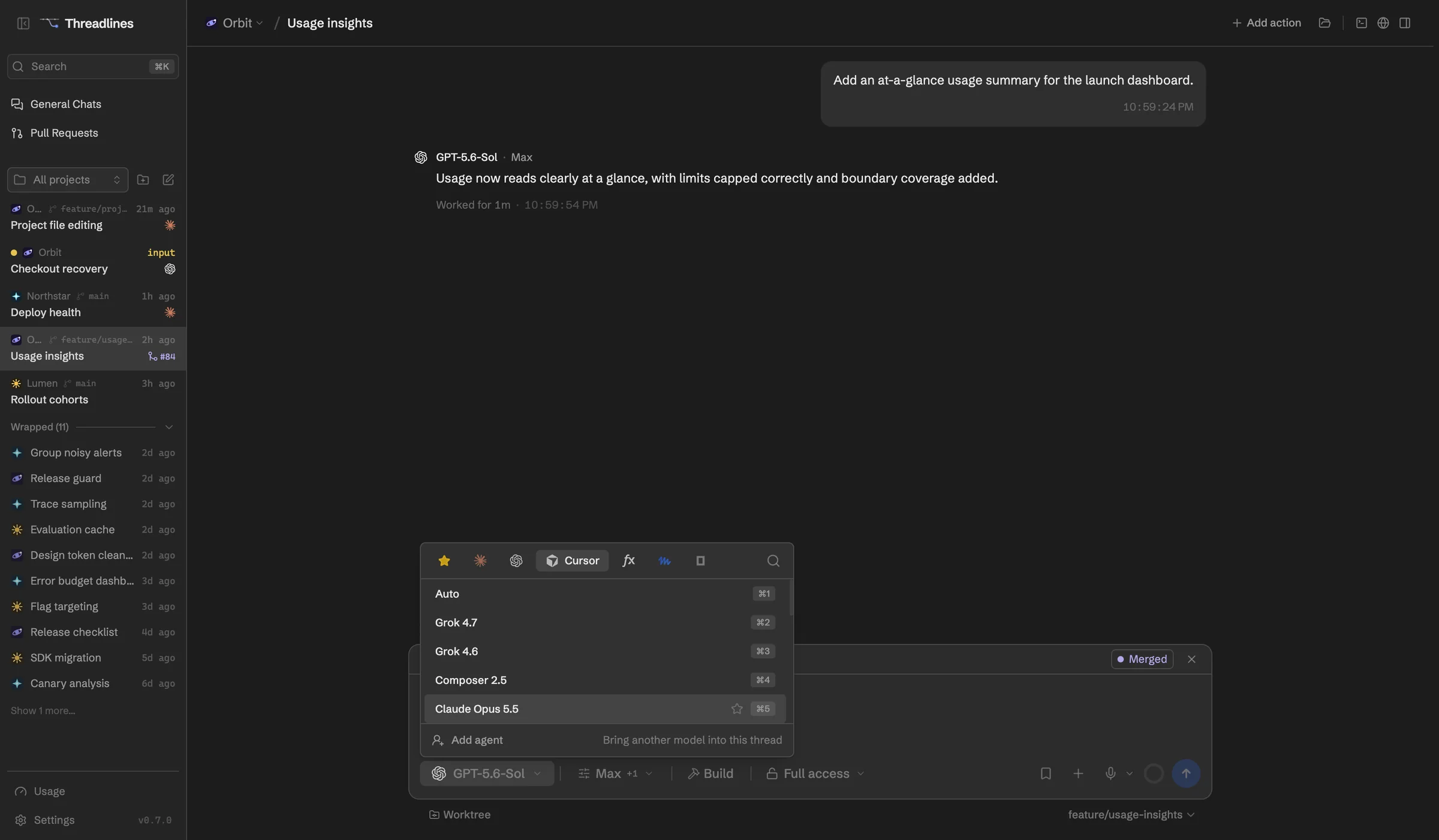Screen dimensions: 1439x840
Task: Open Canary analysis thread
Action: (x=93, y=684)
